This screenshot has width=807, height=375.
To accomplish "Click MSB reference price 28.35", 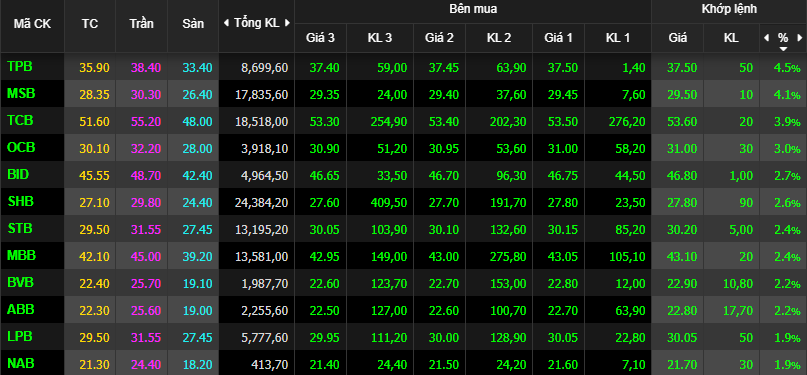I will coord(94,95).
